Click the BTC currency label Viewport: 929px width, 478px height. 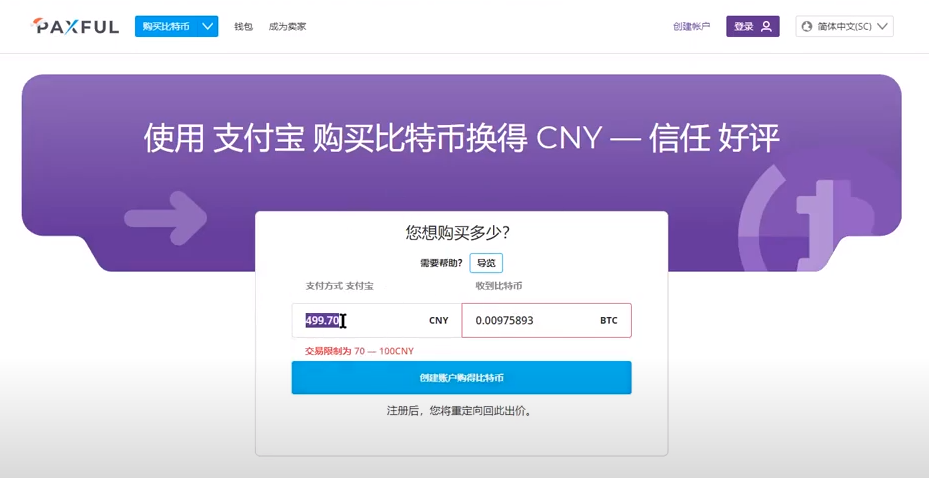point(608,320)
